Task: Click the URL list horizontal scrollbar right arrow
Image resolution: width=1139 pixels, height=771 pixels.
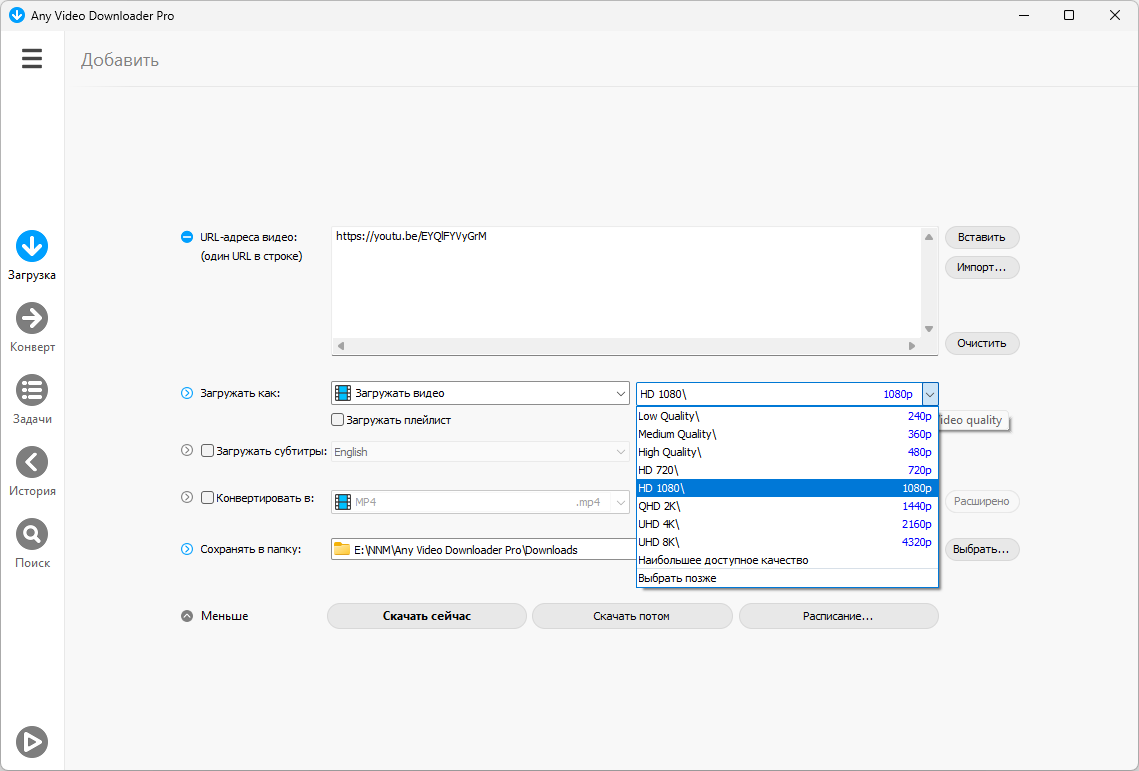Action: 912,346
